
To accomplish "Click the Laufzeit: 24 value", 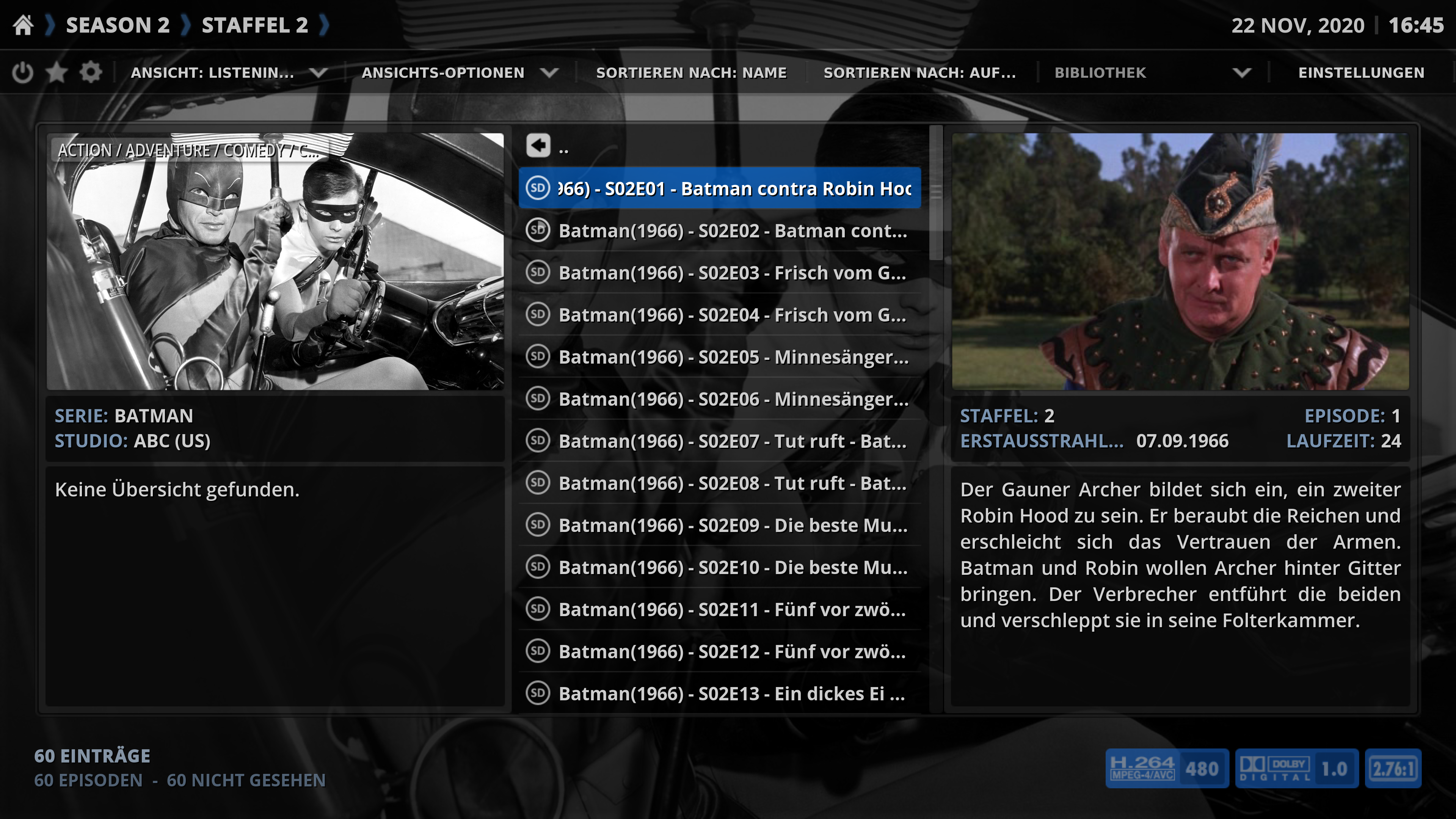I will (1343, 441).
